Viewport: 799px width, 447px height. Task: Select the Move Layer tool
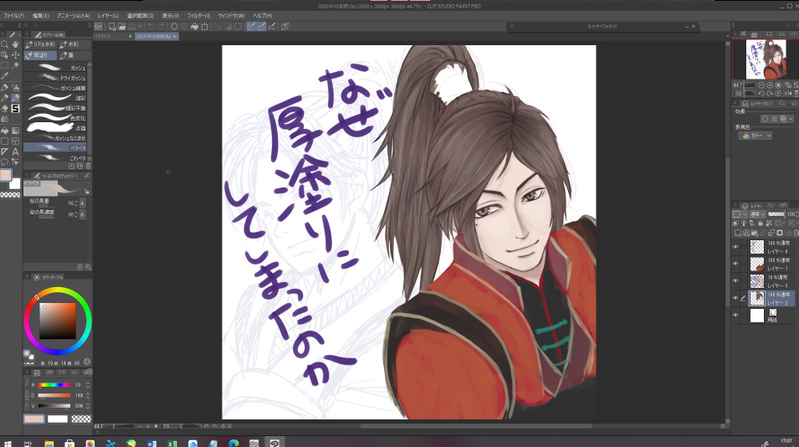click(15, 56)
